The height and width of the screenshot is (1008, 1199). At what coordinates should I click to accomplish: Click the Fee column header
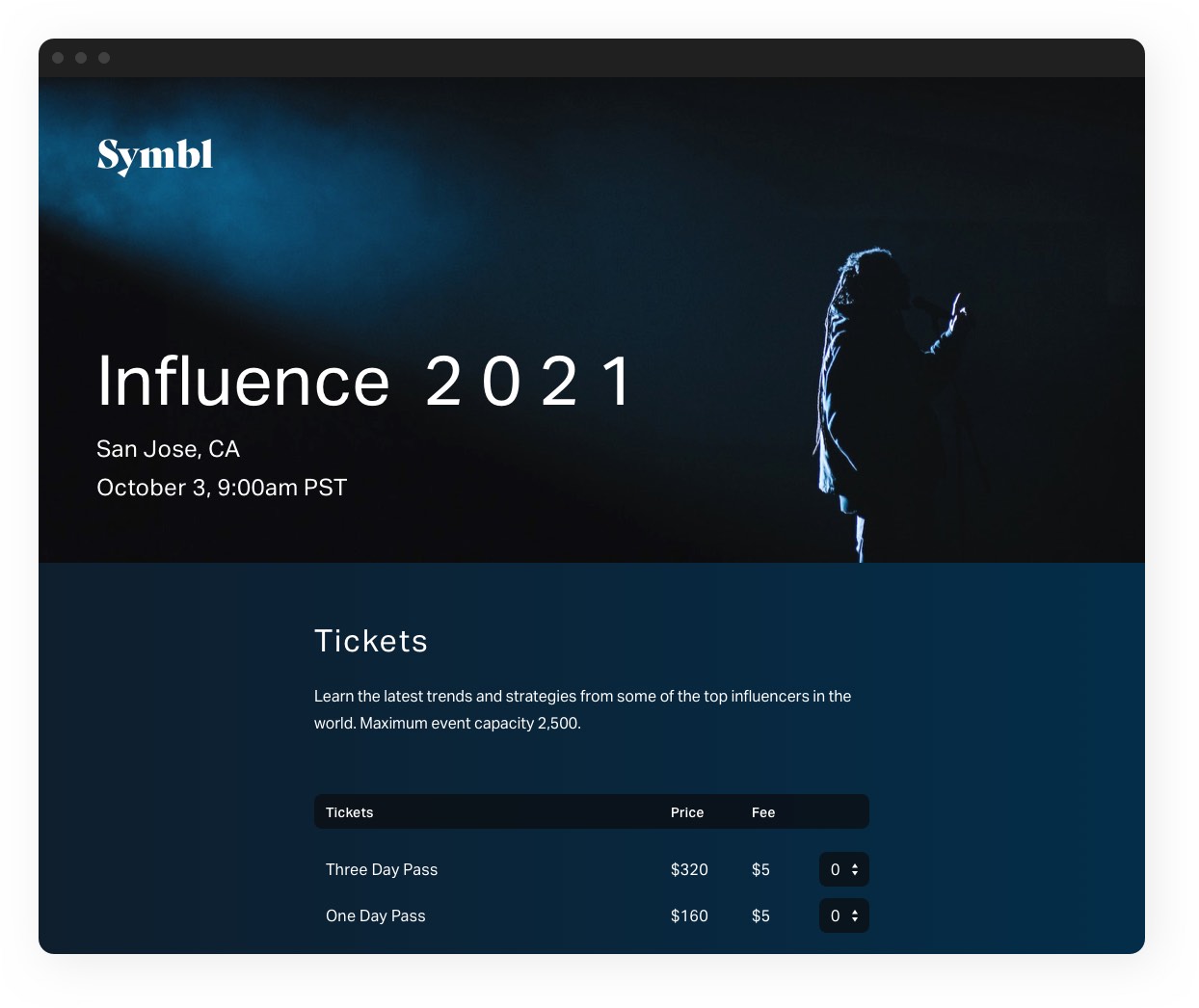pos(762,811)
